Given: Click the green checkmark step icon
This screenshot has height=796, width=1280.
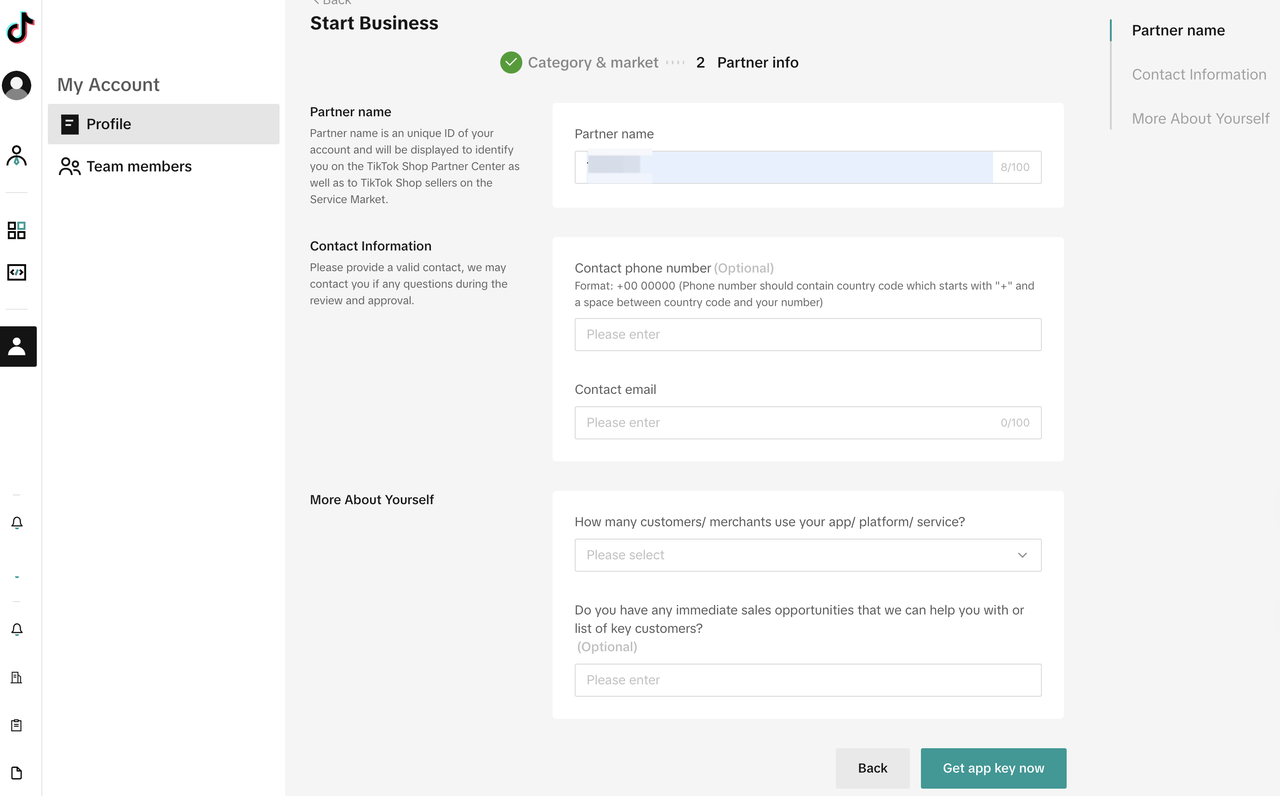Looking at the screenshot, I should pyautogui.click(x=511, y=62).
